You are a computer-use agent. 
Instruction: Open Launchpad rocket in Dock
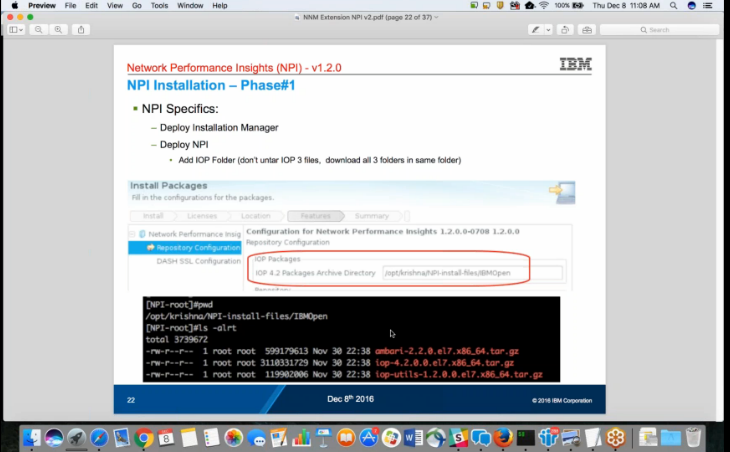[76, 438]
